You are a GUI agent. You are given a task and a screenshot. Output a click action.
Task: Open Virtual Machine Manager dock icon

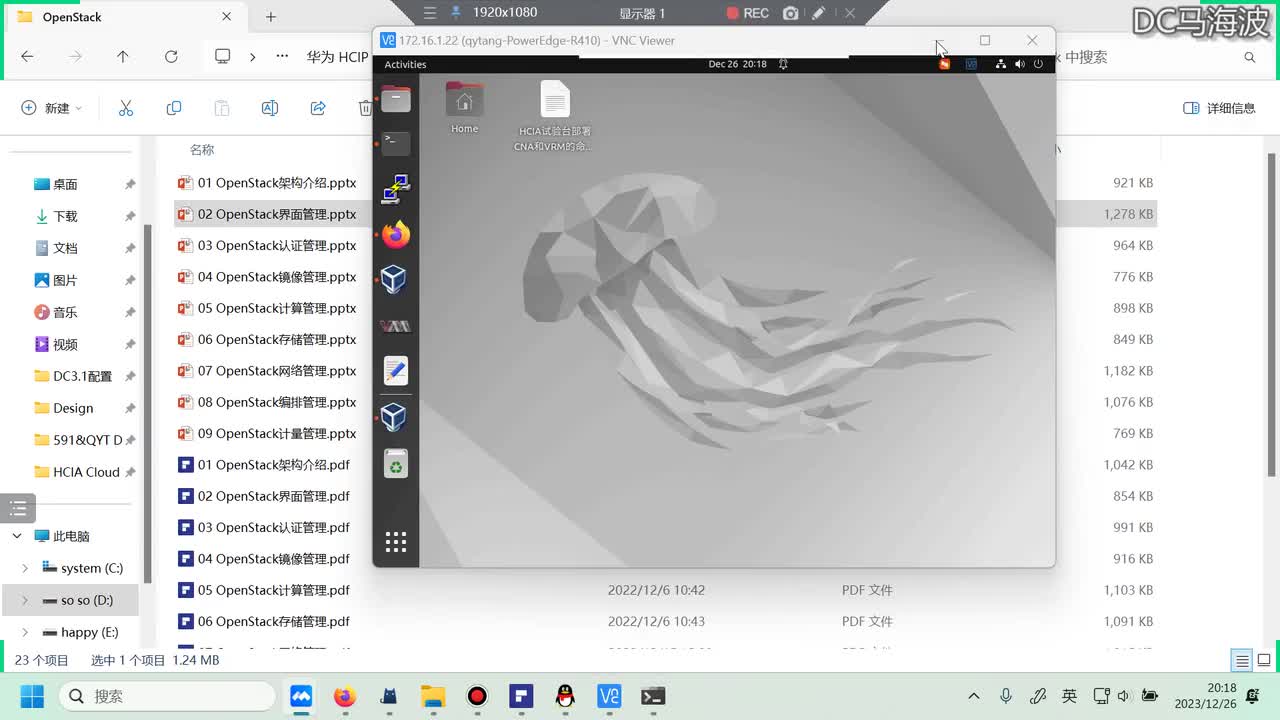[396, 326]
